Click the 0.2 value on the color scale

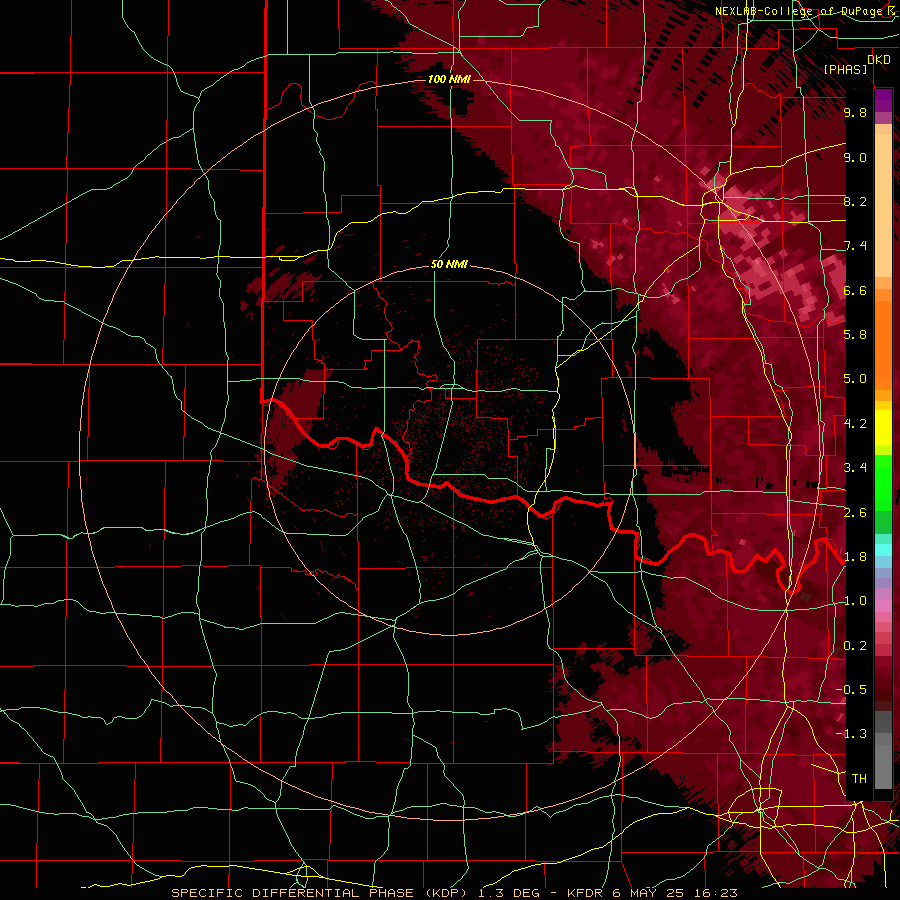pos(855,646)
